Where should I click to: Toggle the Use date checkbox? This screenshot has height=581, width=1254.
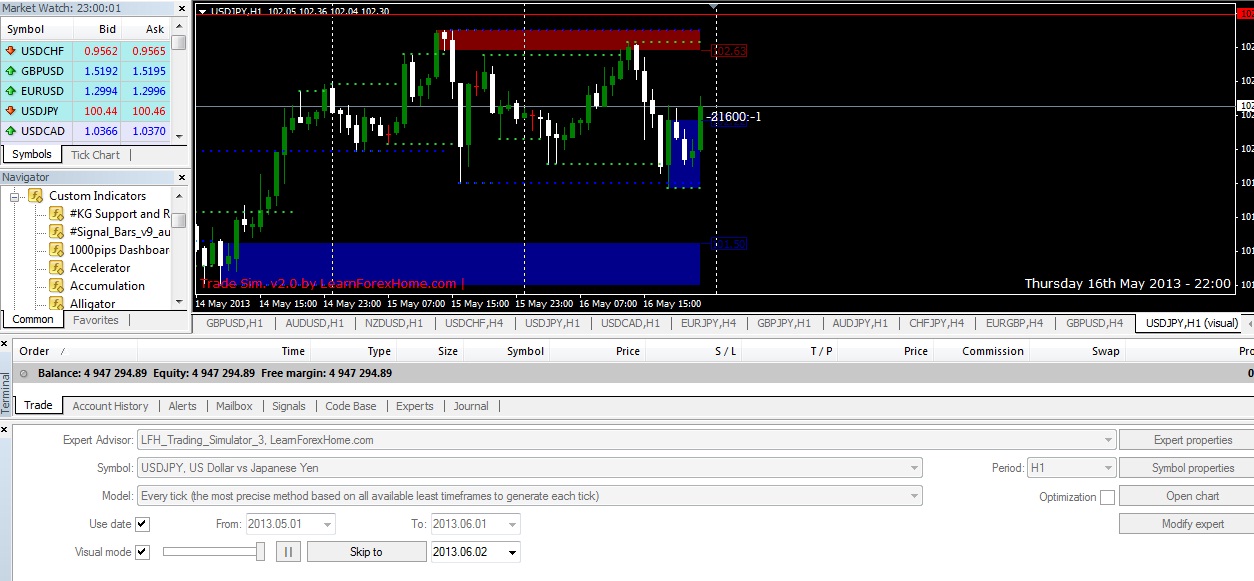point(142,524)
